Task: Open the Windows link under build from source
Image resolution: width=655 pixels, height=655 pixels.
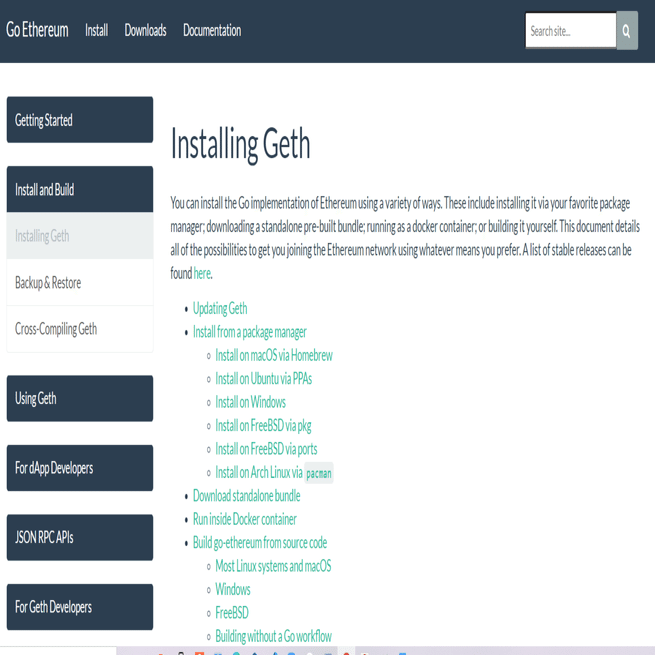Action: coord(233,589)
